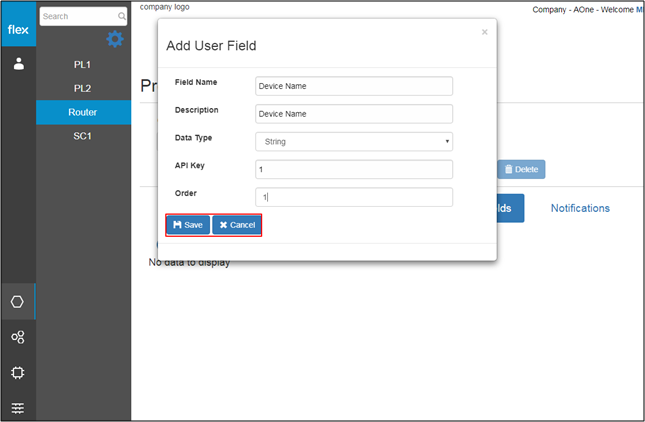Save the new user field
The width and height of the screenshot is (645, 422).
coord(188,225)
